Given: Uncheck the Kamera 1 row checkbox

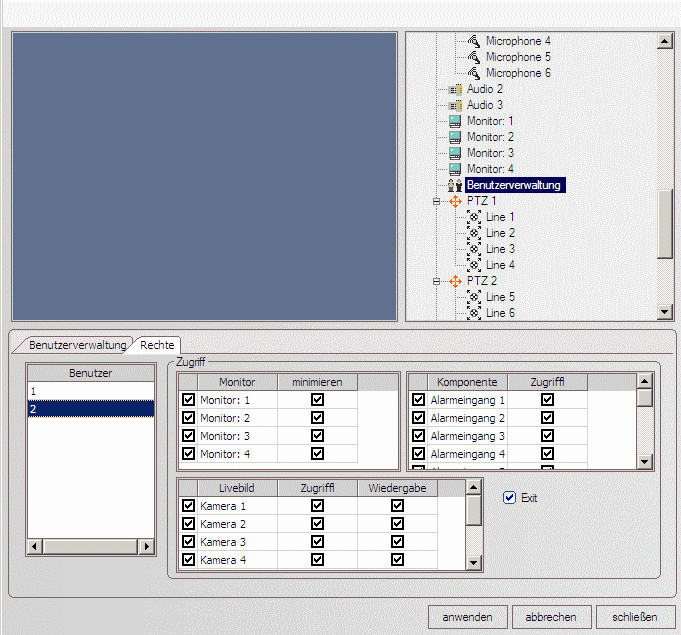Looking at the screenshot, I should 188,506.
